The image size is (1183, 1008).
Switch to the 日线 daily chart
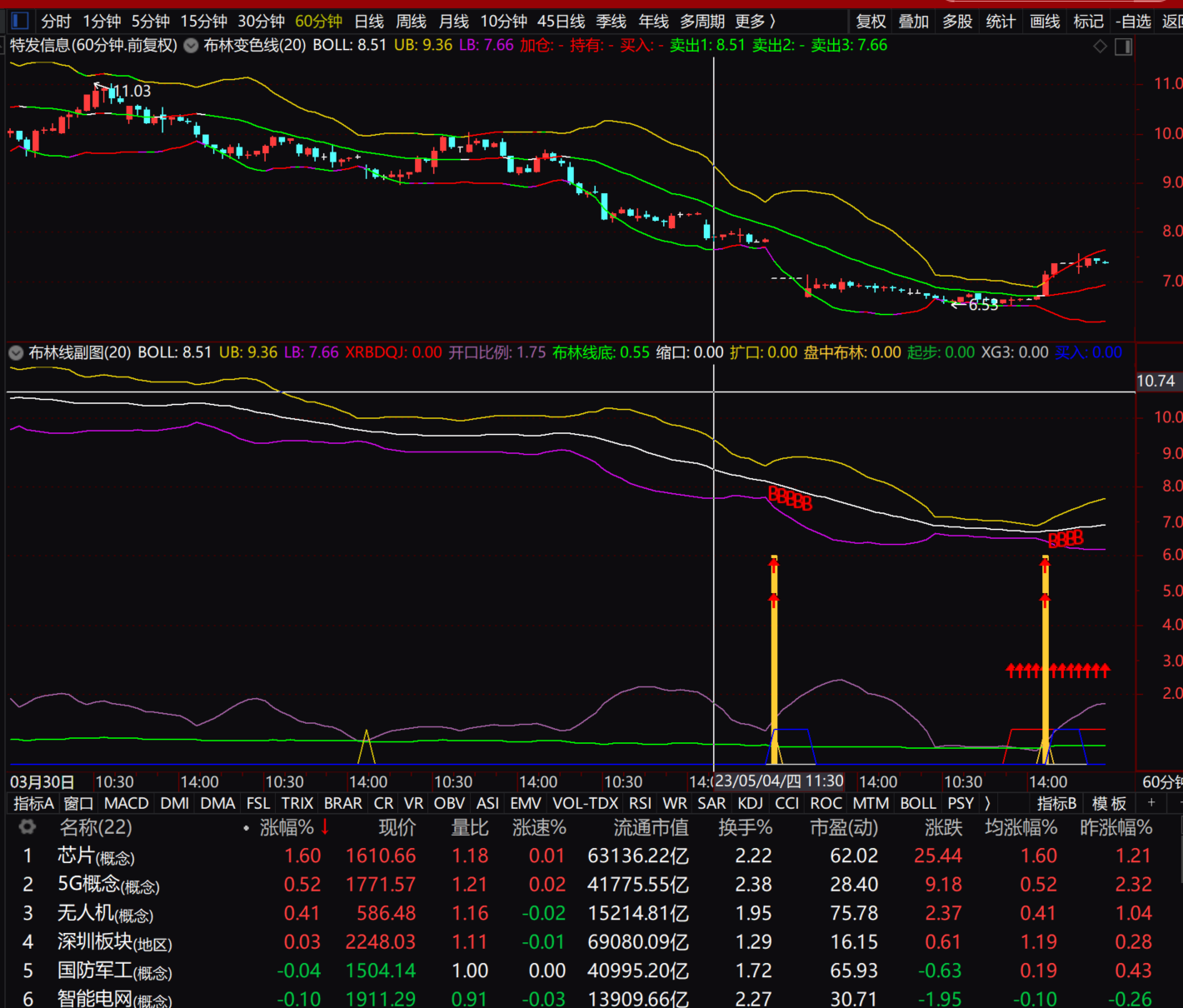pyautogui.click(x=369, y=21)
